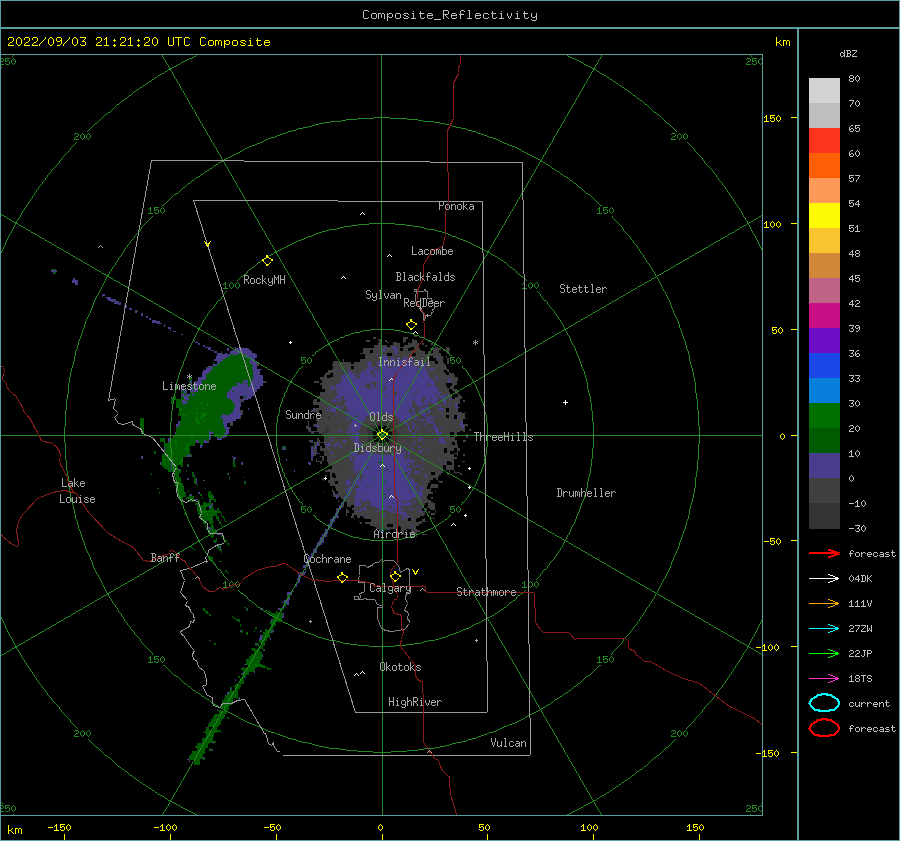Select the light gray 80 dBZ swatch
The height and width of the screenshot is (841, 900).
824,91
